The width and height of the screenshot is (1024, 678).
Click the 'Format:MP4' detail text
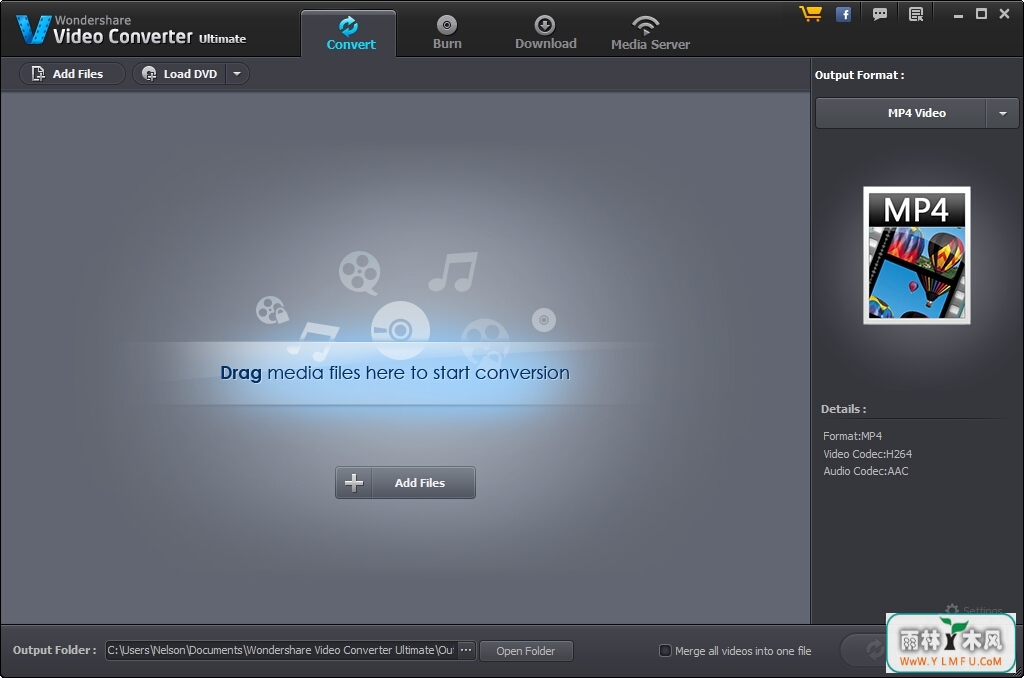coord(852,436)
